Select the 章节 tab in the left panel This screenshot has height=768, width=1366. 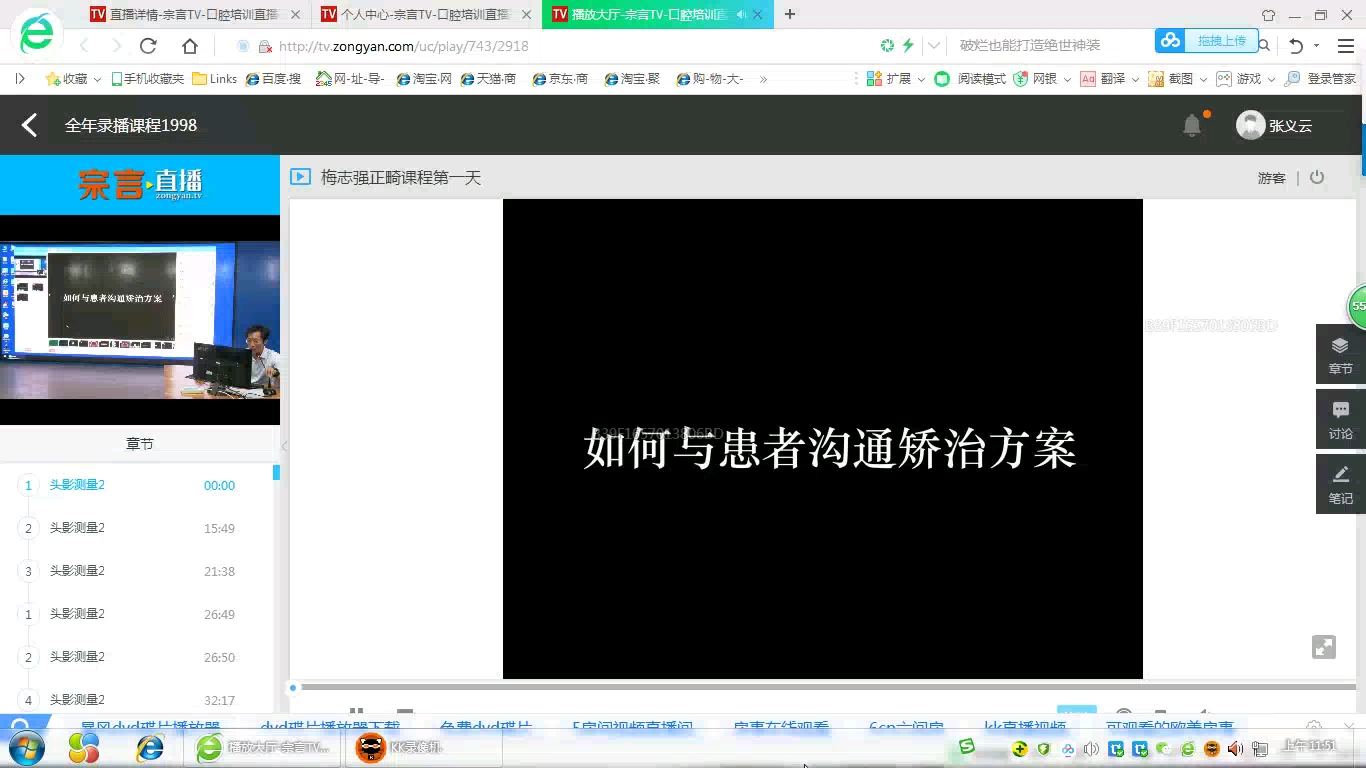coord(140,443)
